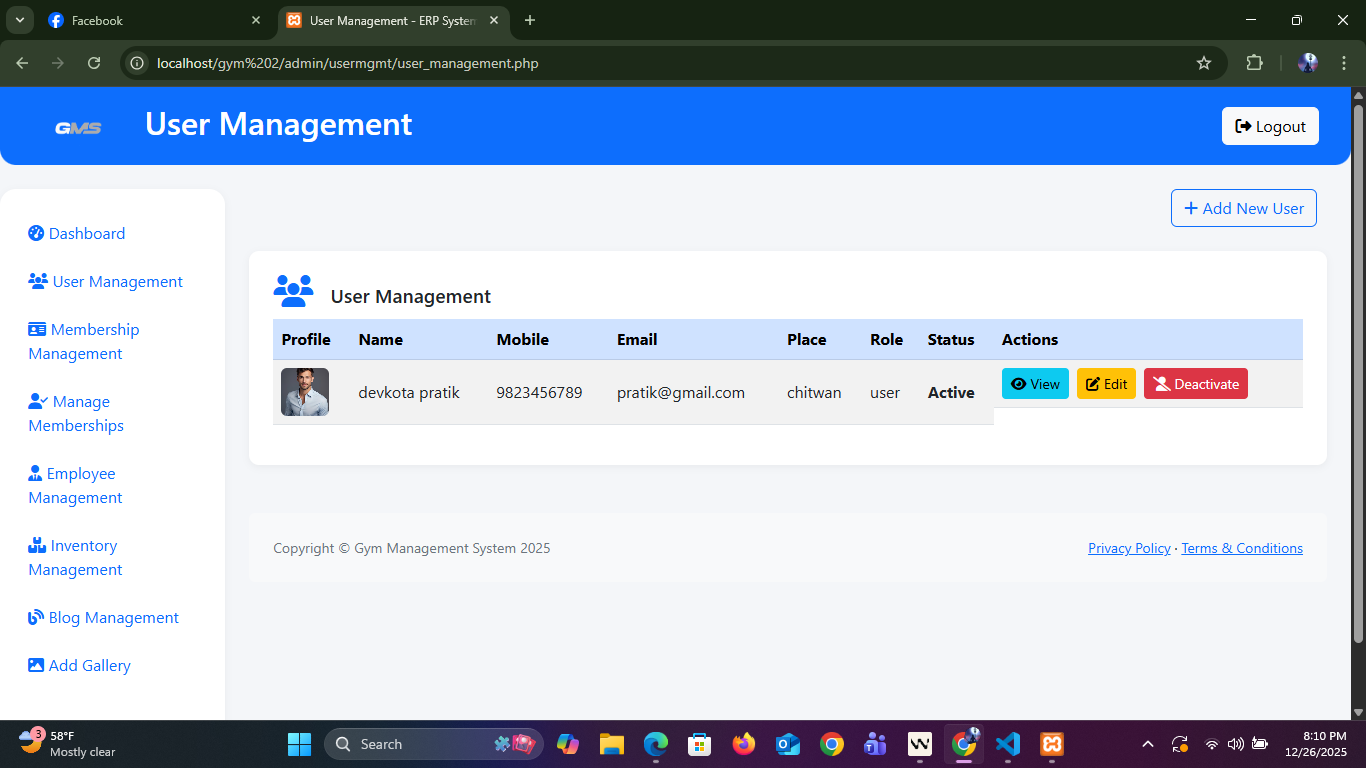Open Employee Management sidebar item

pos(75,485)
